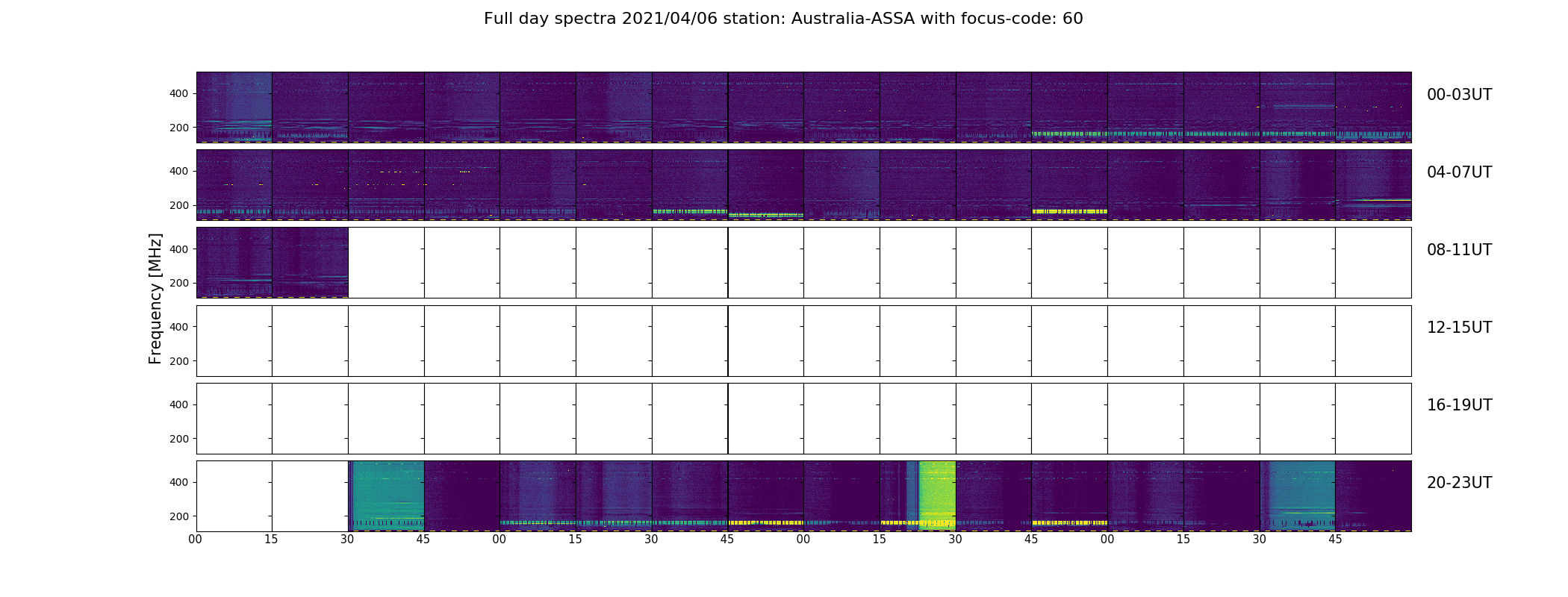Open the 08:15 spectrogram panel in 08-11UT row
Viewport: 1568px width, 597px height.
[310, 263]
